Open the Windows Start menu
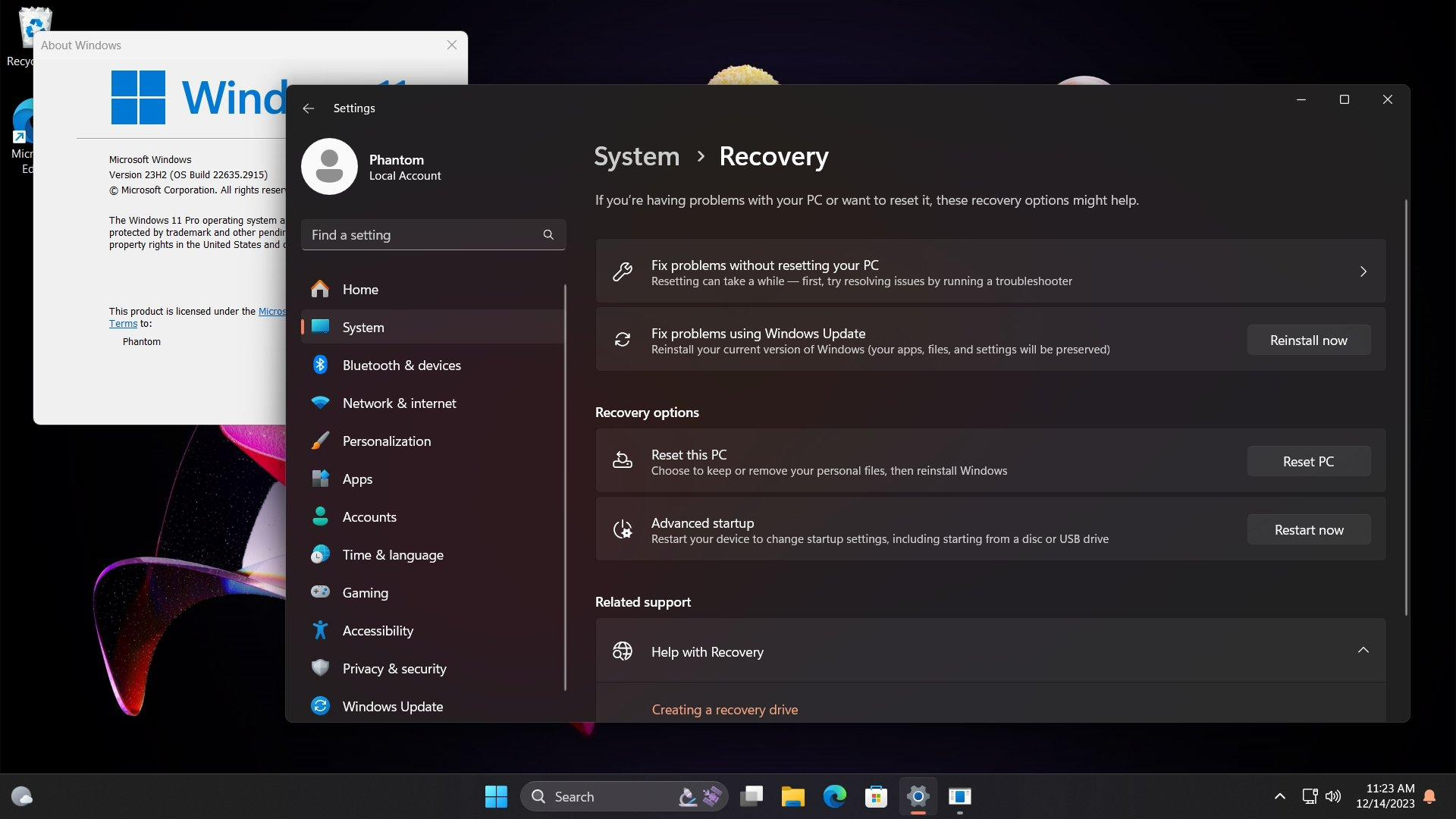The height and width of the screenshot is (819, 1456). tap(496, 796)
